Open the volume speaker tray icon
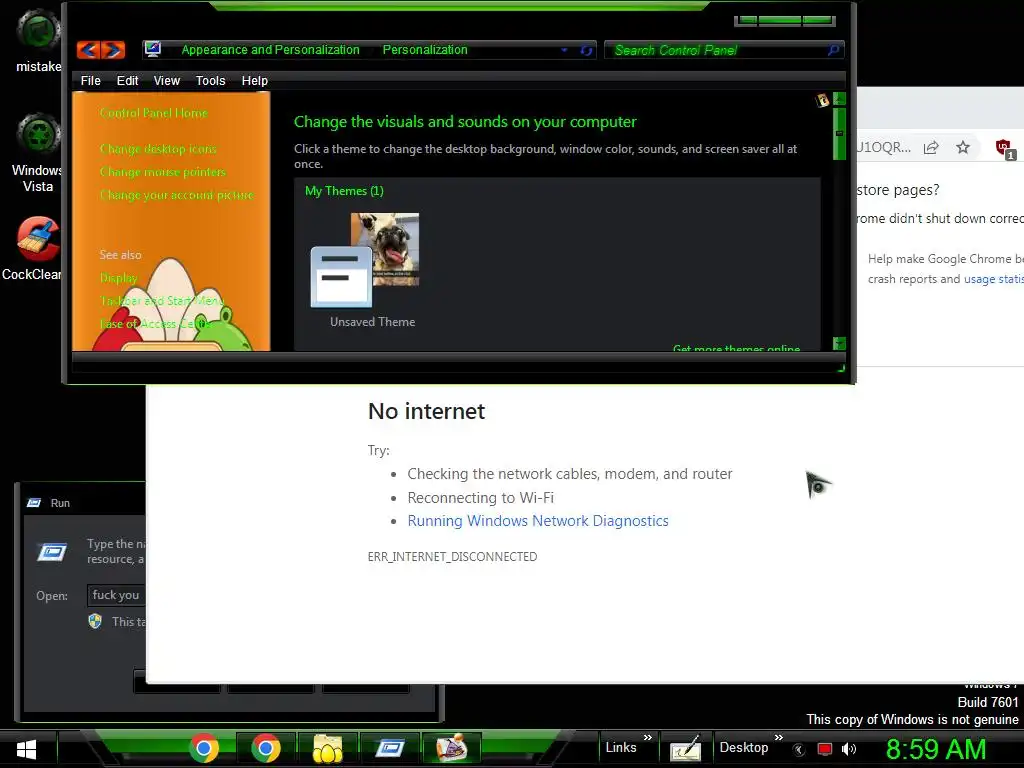The height and width of the screenshot is (768, 1024). [x=849, y=749]
